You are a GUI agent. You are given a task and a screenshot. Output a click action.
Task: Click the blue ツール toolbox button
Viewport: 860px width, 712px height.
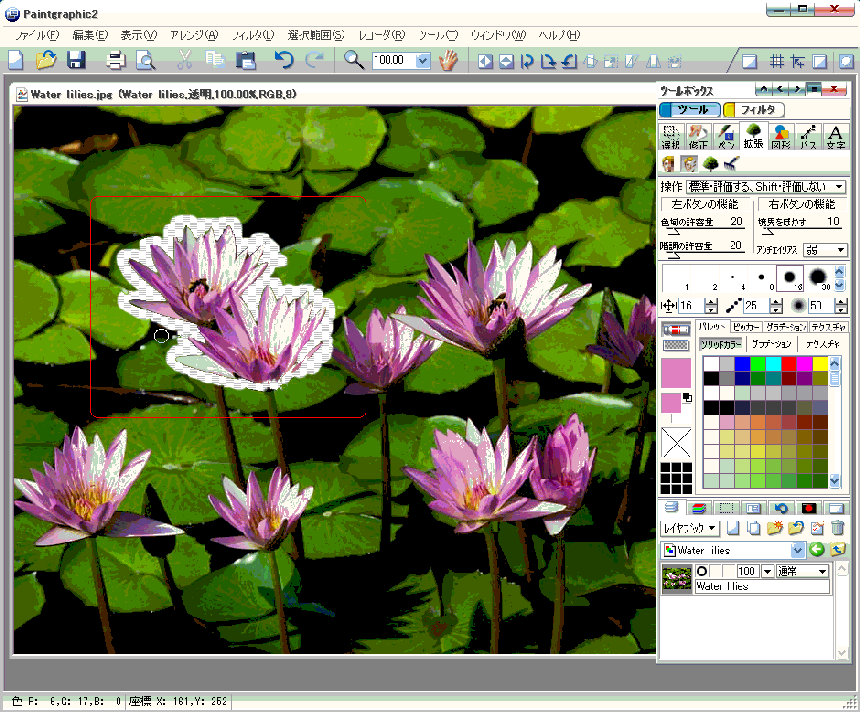click(x=690, y=110)
